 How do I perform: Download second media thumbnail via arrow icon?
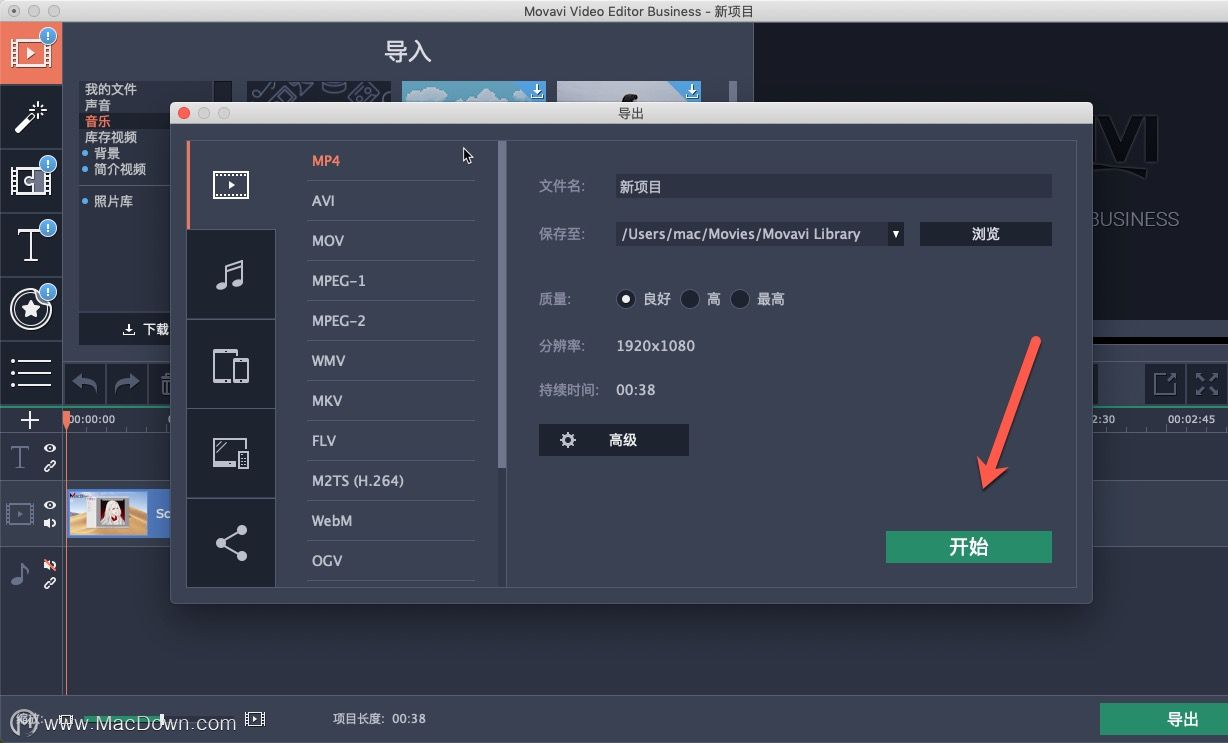point(692,91)
